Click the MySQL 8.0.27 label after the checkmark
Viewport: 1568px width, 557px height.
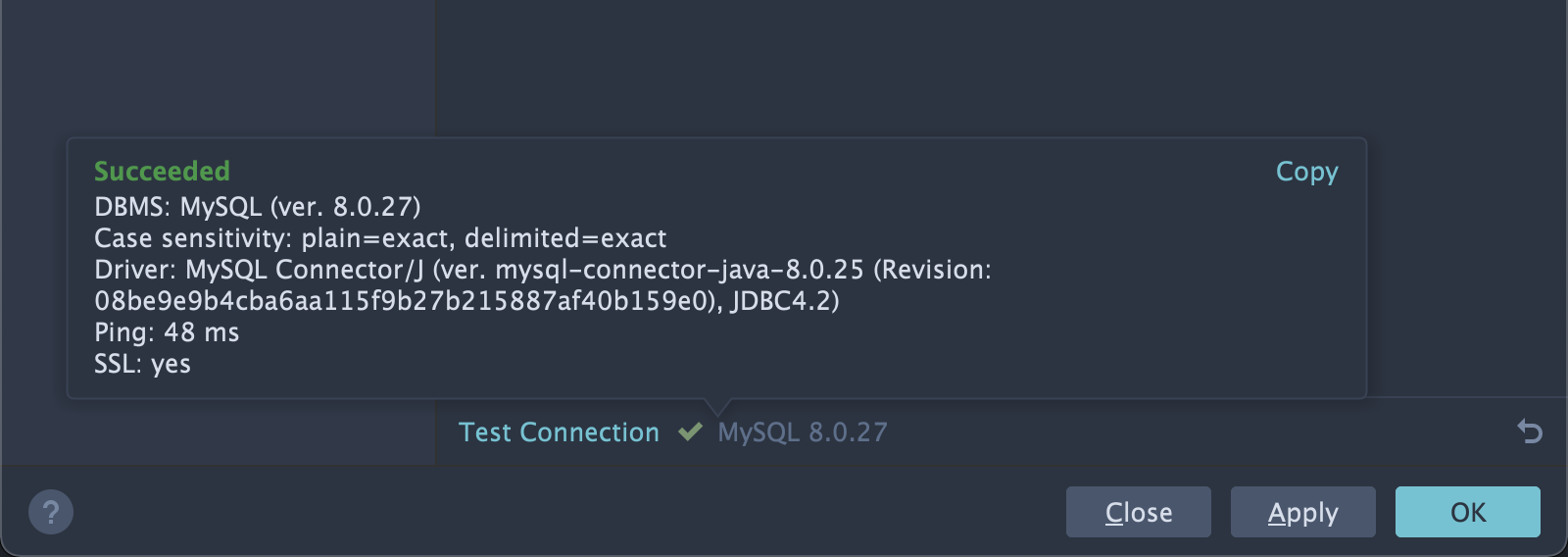pos(803,432)
